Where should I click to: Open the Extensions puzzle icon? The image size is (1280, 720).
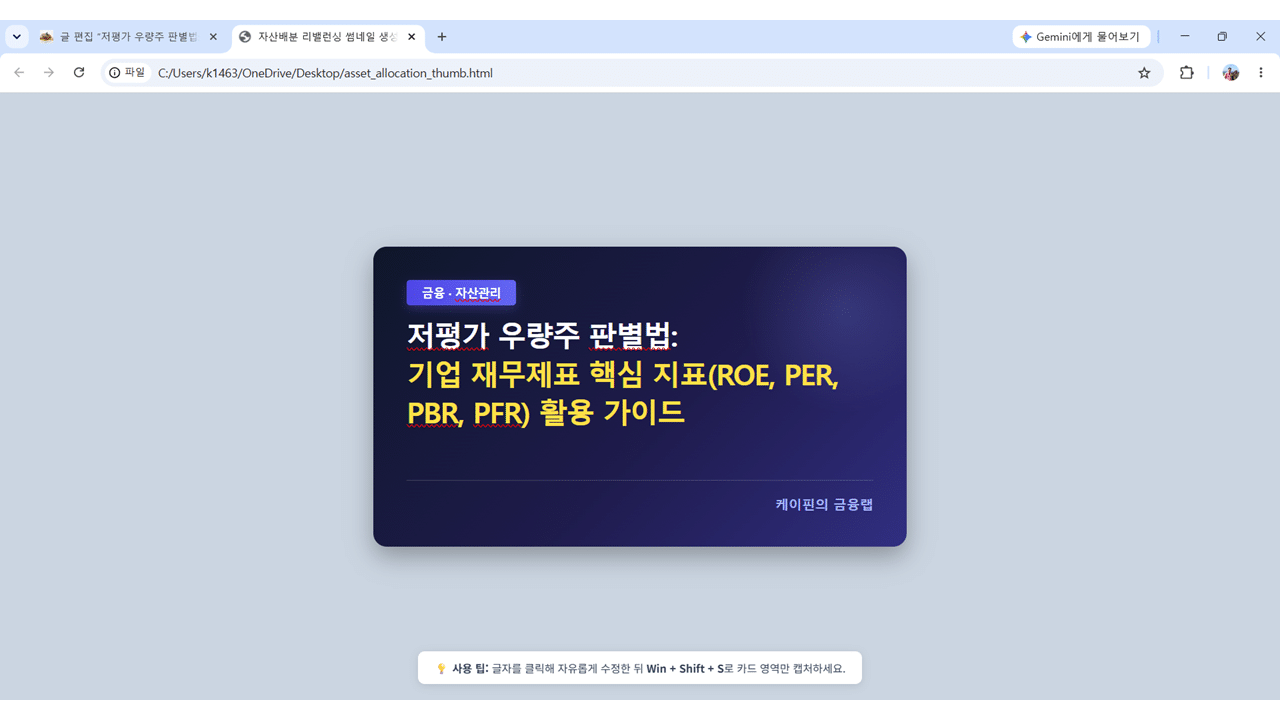[1187, 73]
